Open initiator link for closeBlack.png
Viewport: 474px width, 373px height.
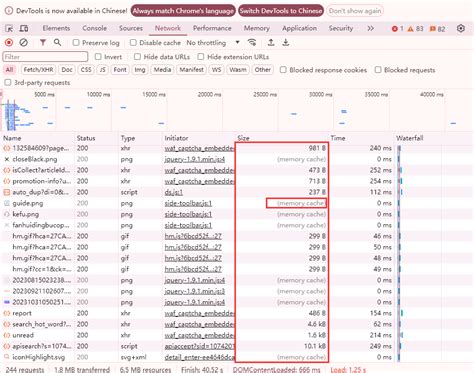[195, 159]
